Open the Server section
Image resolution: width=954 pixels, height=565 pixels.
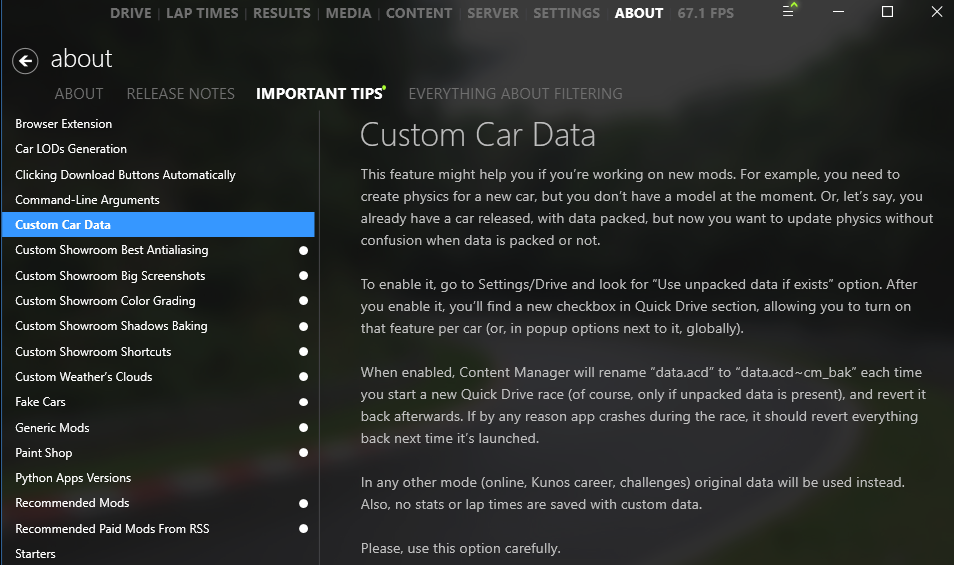pyautogui.click(x=493, y=13)
